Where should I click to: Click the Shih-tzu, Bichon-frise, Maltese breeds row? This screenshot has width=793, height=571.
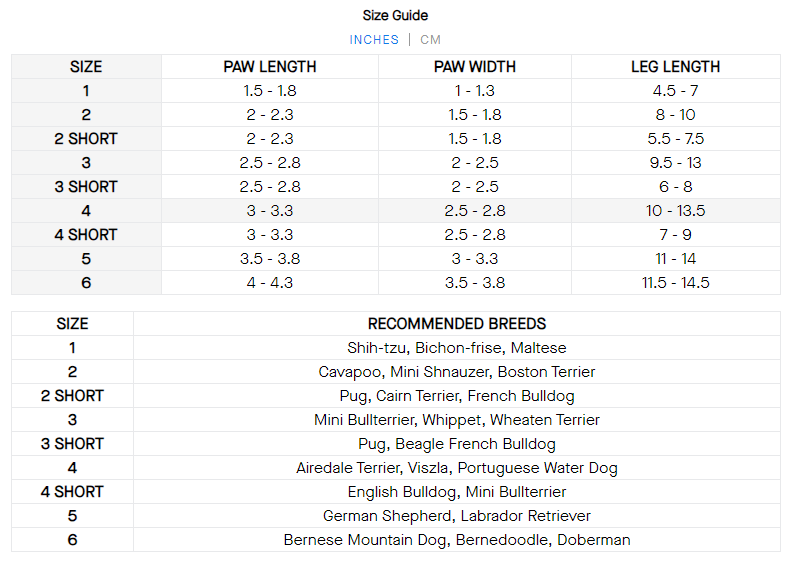[457, 348]
